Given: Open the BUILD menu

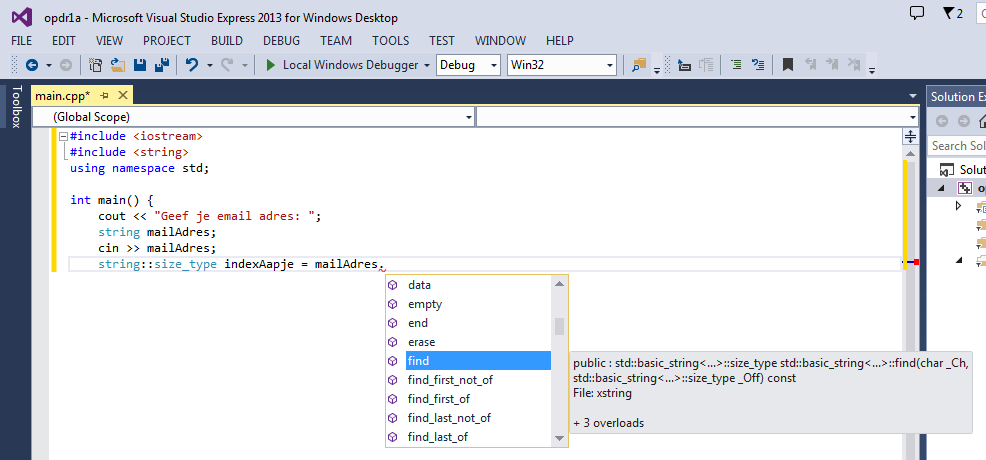Looking at the screenshot, I should pos(227,40).
